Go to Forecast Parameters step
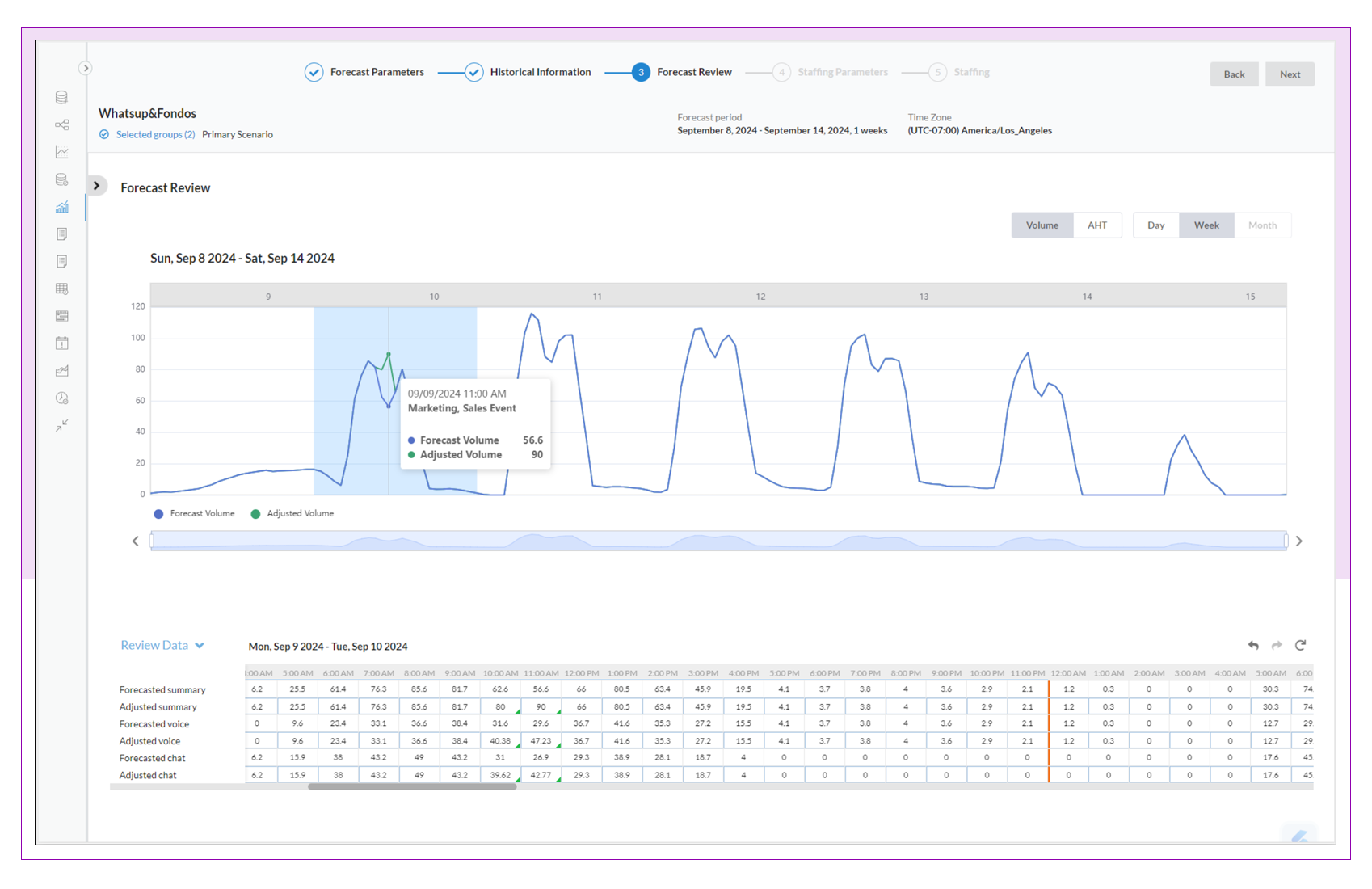 click(x=377, y=72)
